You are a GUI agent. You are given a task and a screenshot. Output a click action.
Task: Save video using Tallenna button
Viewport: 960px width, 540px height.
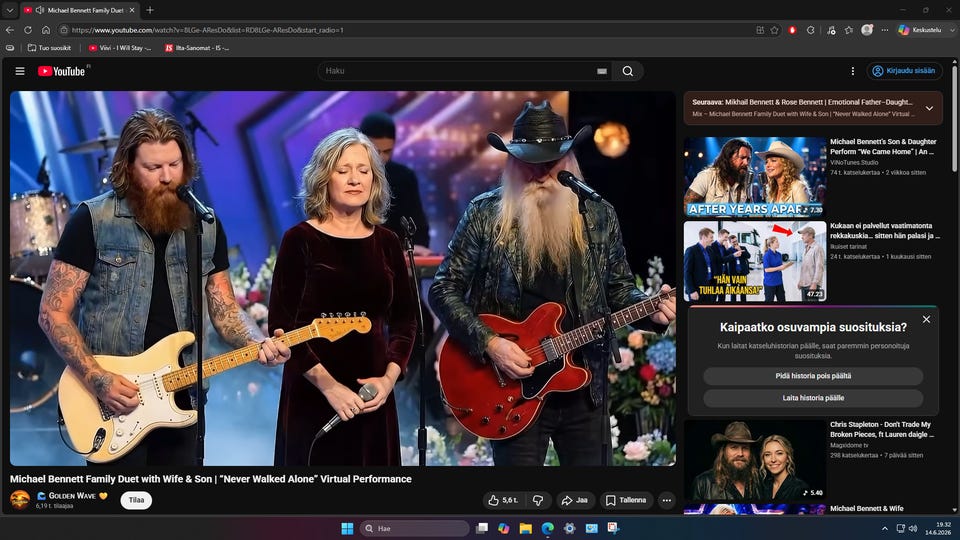click(x=626, y=500)
